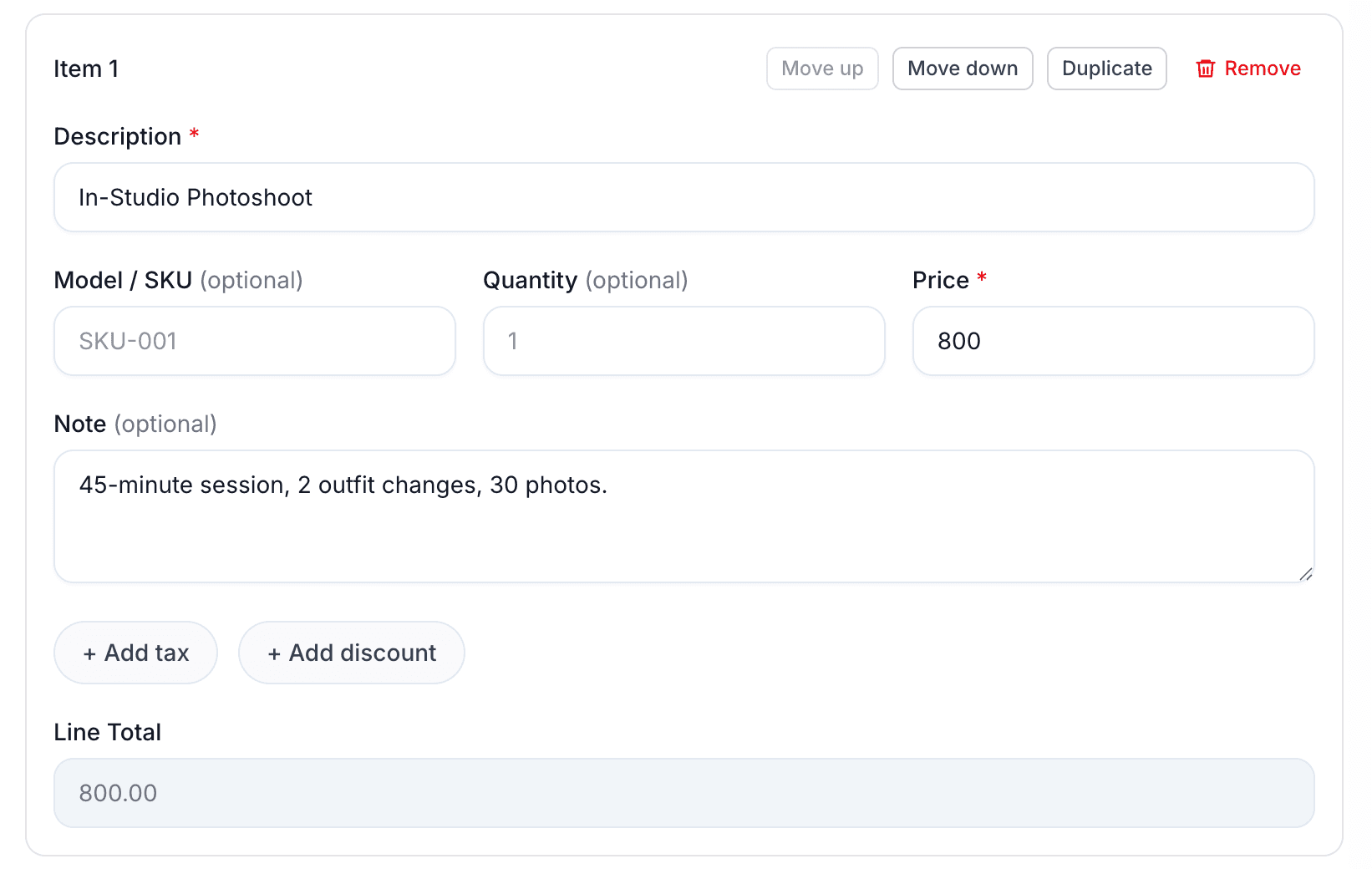Viewport: 1372px width, 869px height.
Task: Click the Price required asterisk
Action: [983, 278]
